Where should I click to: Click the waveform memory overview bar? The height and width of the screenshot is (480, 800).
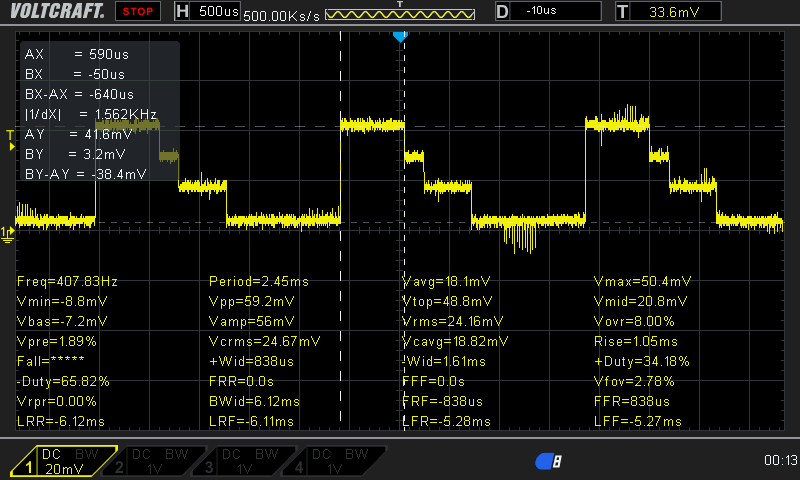[x=400, y=16]
